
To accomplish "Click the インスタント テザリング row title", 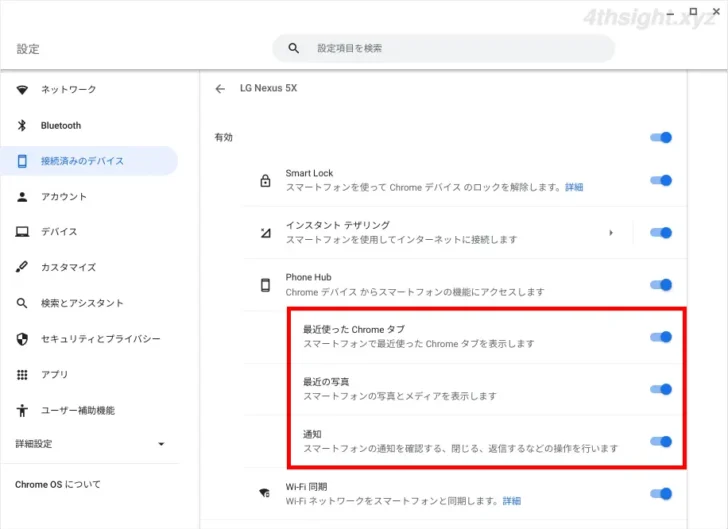I will coord(338,225).
